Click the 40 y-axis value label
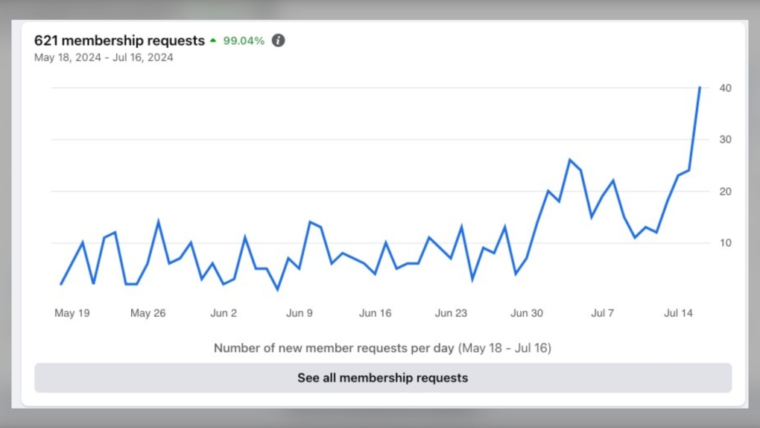 click(x=724, y=88)
